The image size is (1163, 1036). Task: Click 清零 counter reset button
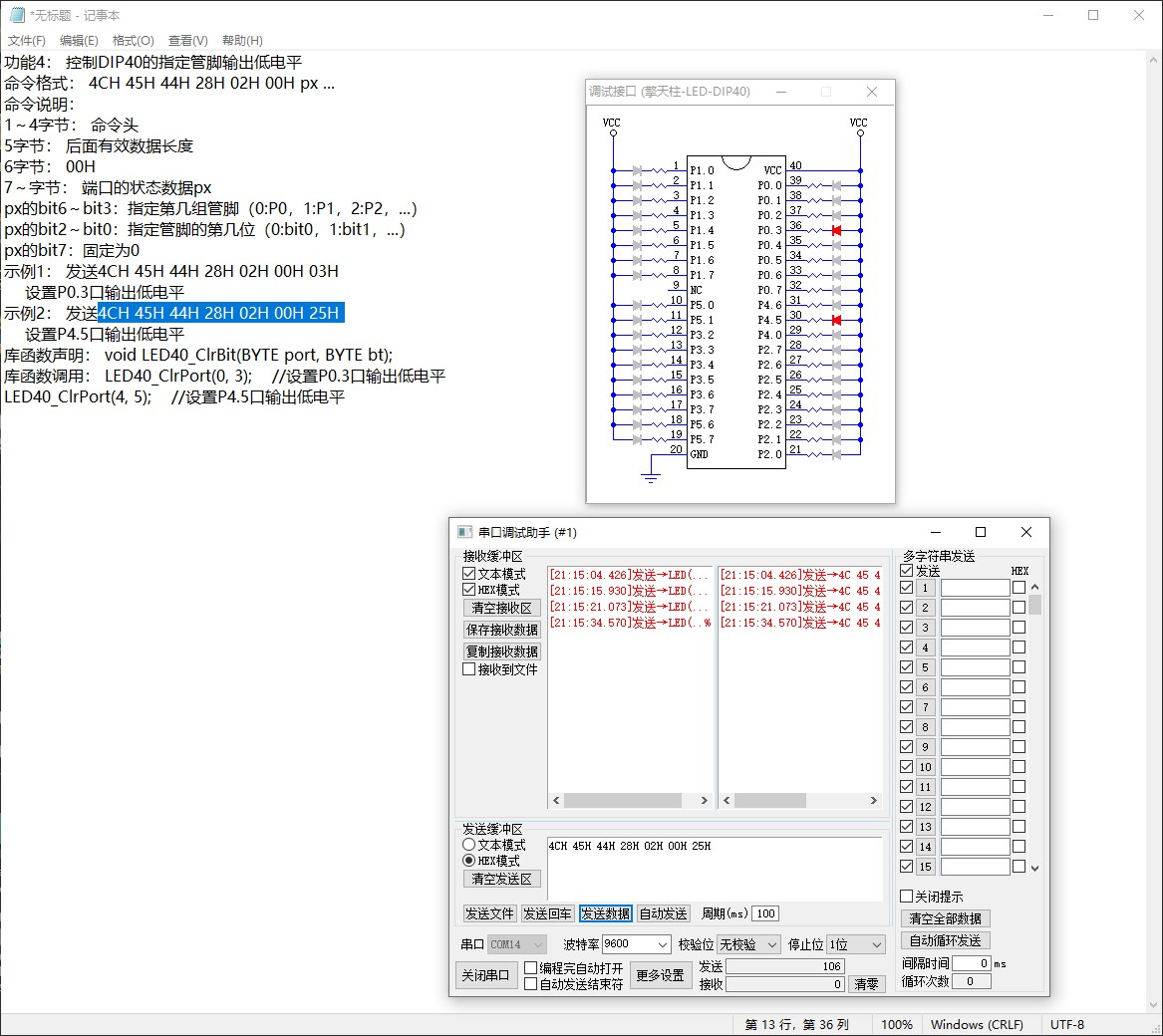866,984
